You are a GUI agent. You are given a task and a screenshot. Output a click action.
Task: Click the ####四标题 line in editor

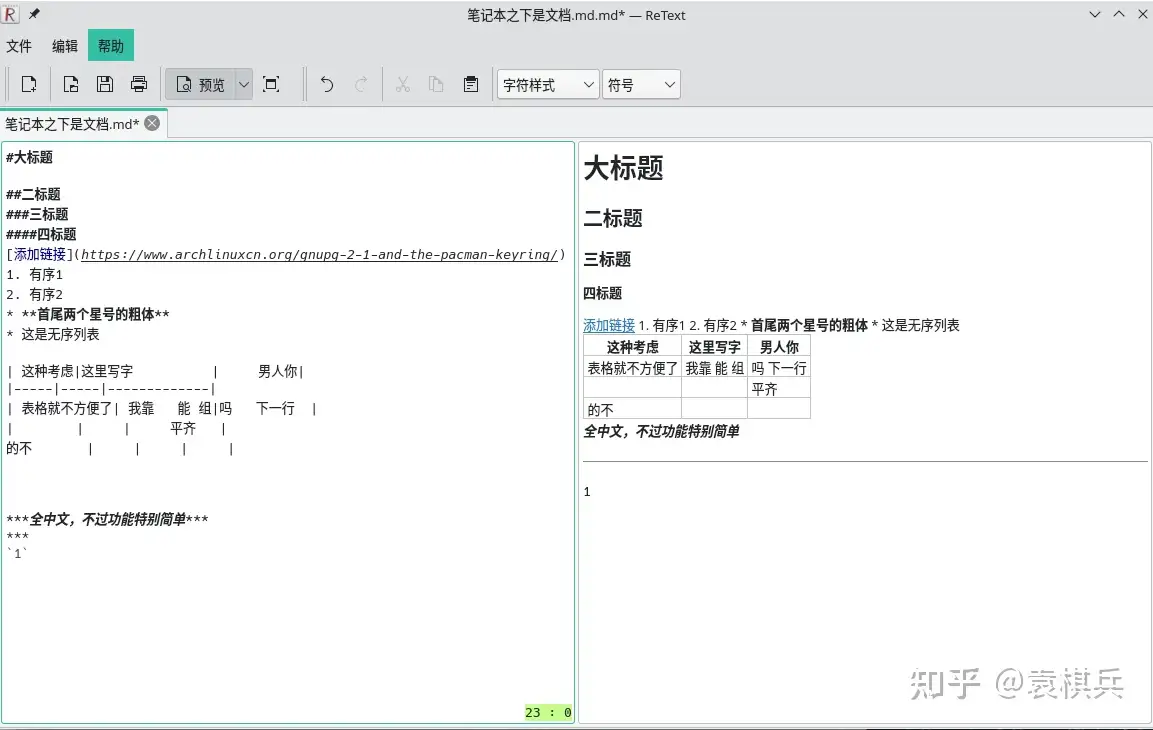[41, 235]
